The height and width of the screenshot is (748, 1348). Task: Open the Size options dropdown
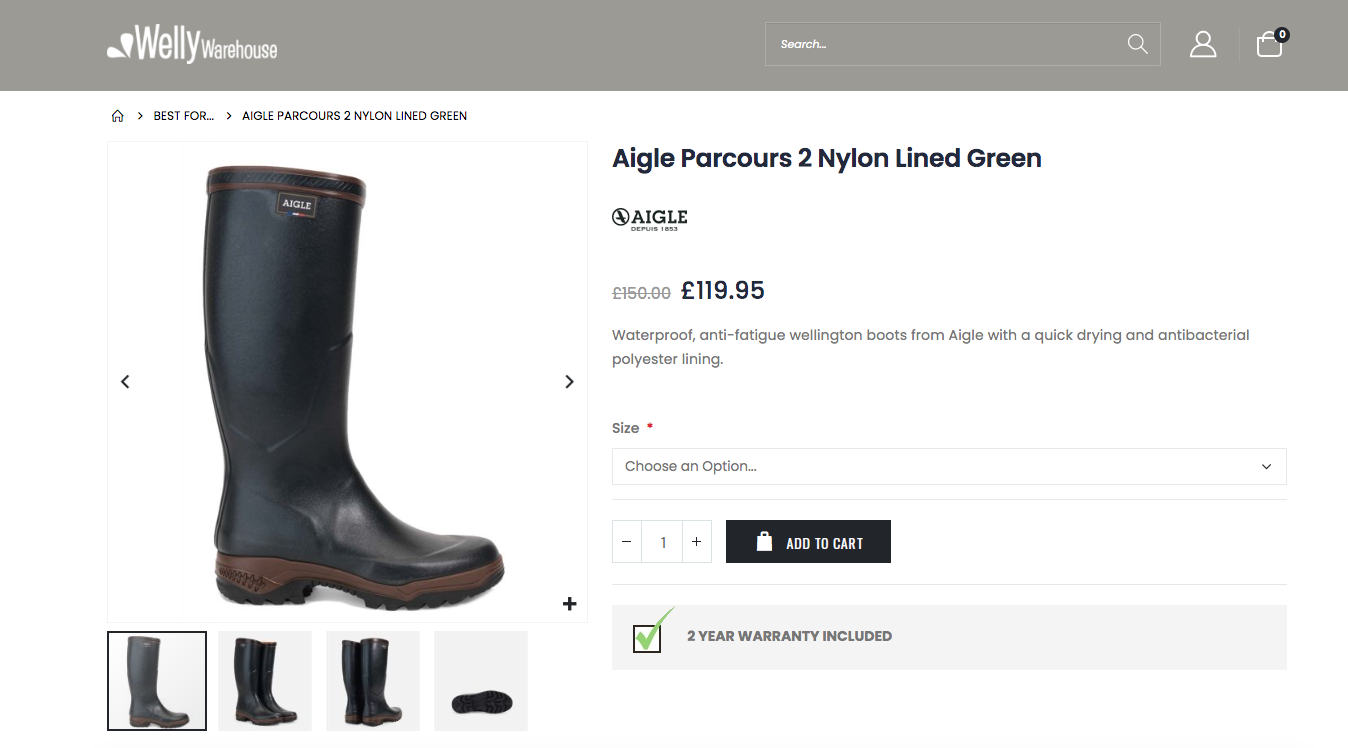point(948,466)
